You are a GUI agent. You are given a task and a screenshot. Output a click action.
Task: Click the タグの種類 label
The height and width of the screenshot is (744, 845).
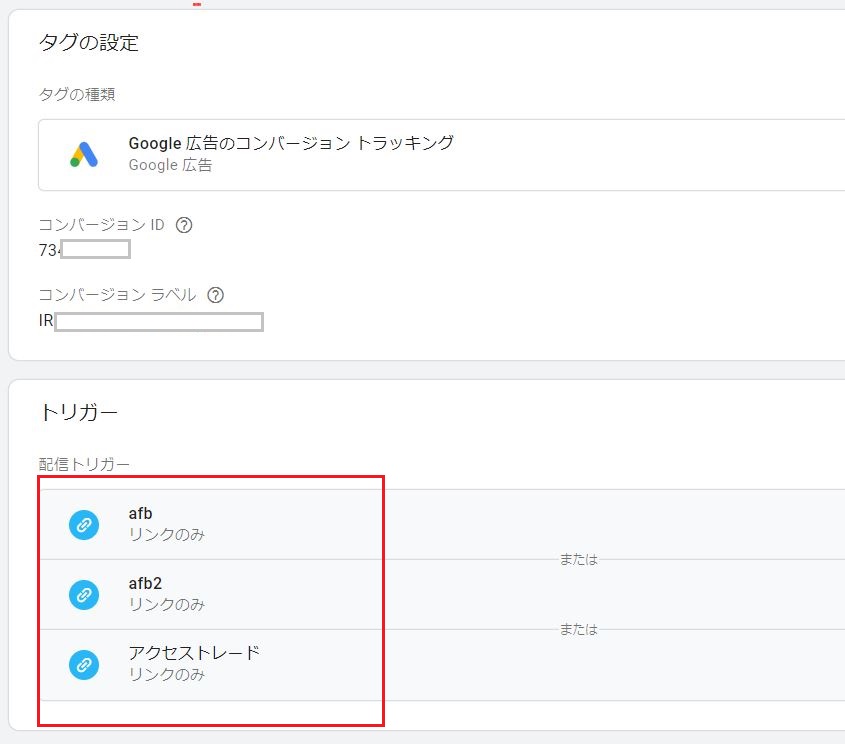point(77,94)
